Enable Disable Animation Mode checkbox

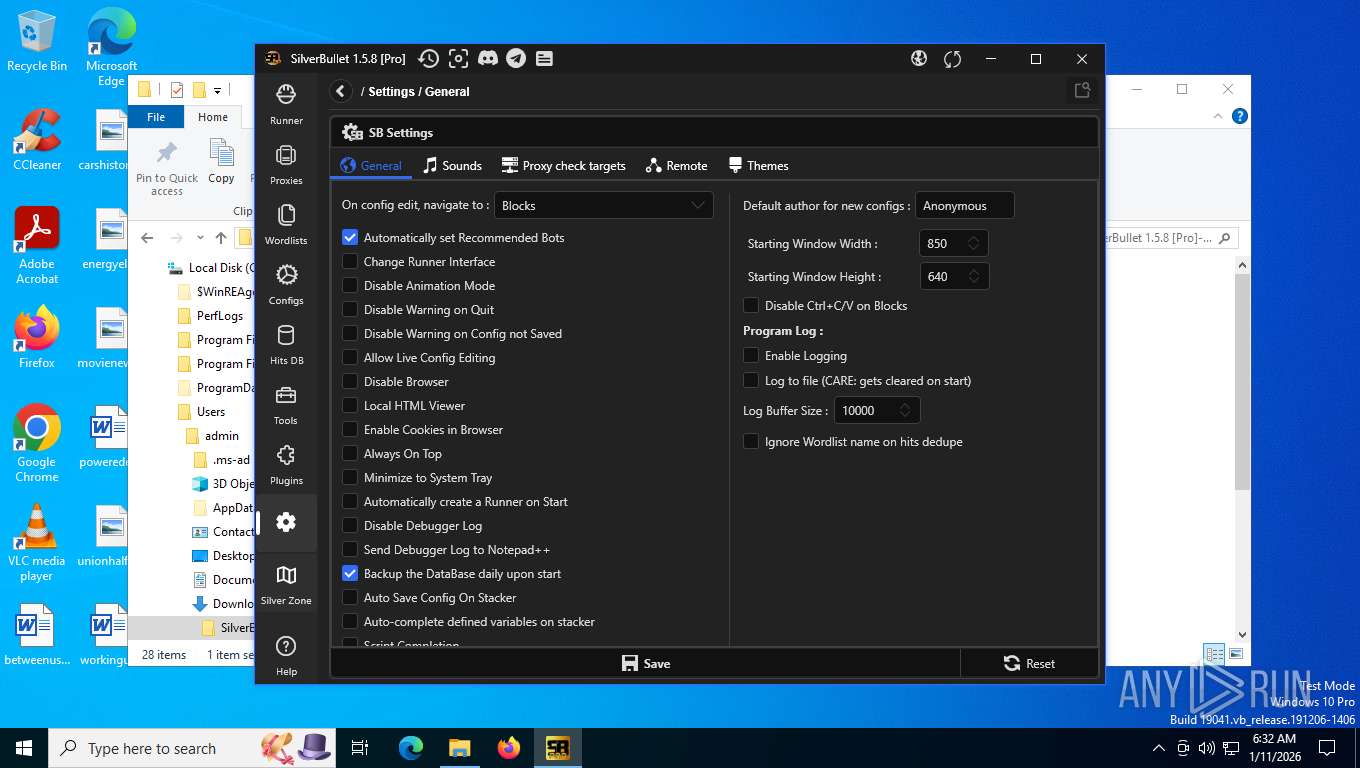click(350, 286)
